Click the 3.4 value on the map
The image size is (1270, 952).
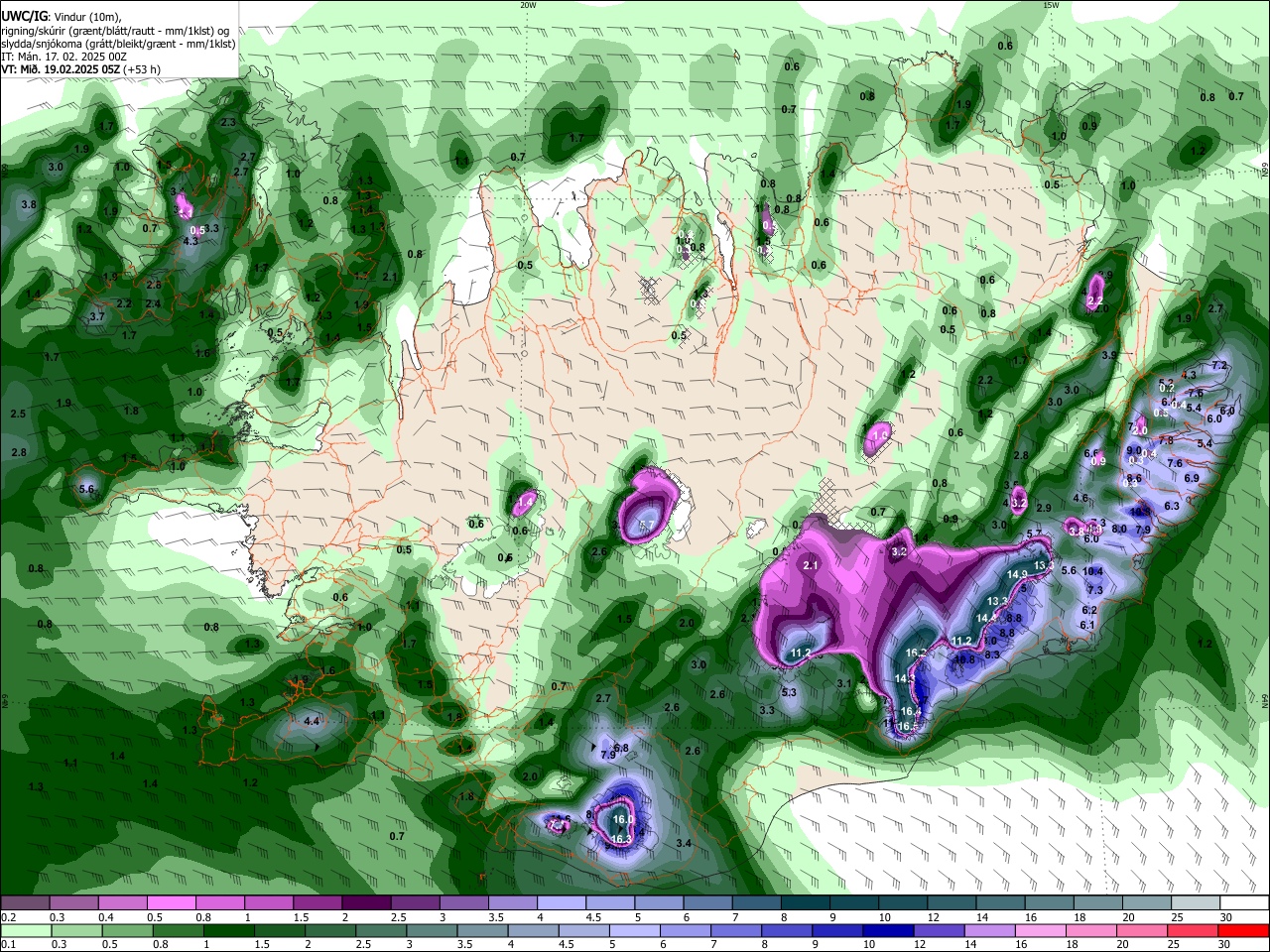tap(683, 843)
